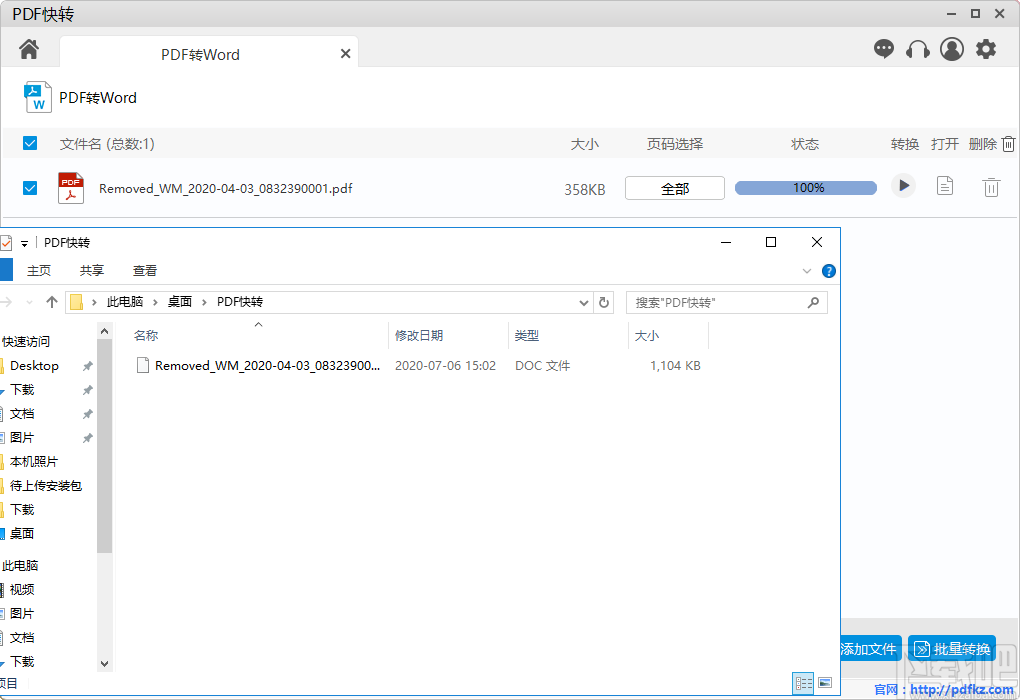The height and width of the screenshot is (700, 1020).
Task: Switch to the 查看 ribbon tab
Action: 145,270
